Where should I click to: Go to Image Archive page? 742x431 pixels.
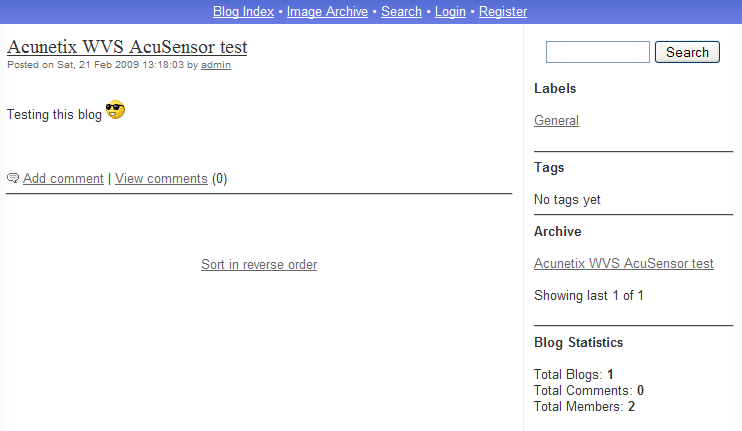pos(327,11)
